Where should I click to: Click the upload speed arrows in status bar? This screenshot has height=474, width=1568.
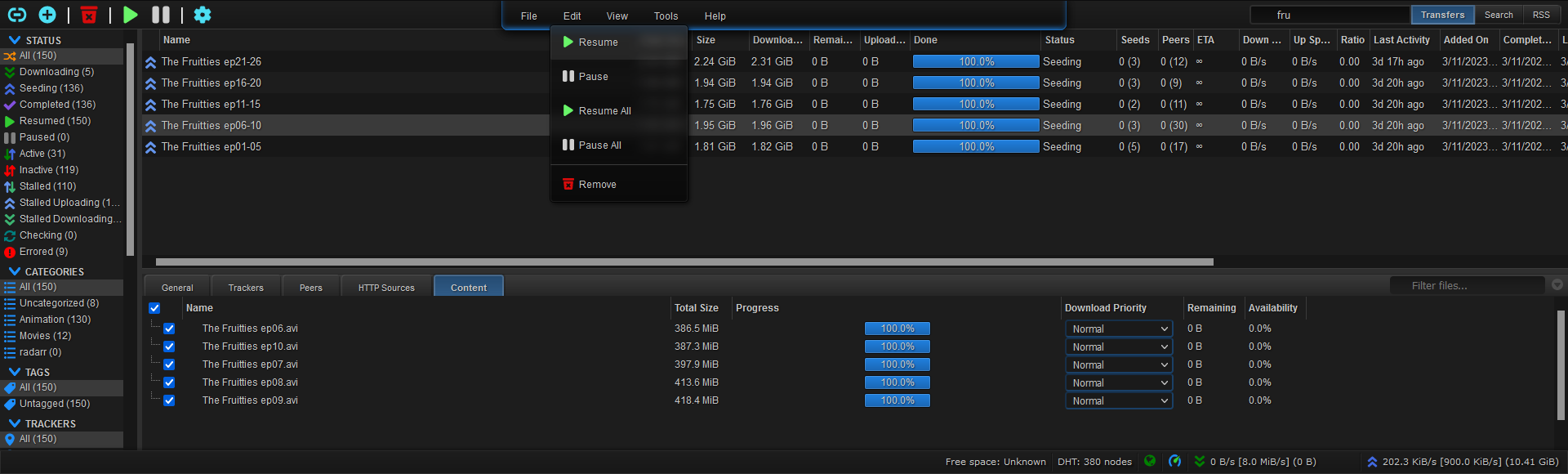1372,462
